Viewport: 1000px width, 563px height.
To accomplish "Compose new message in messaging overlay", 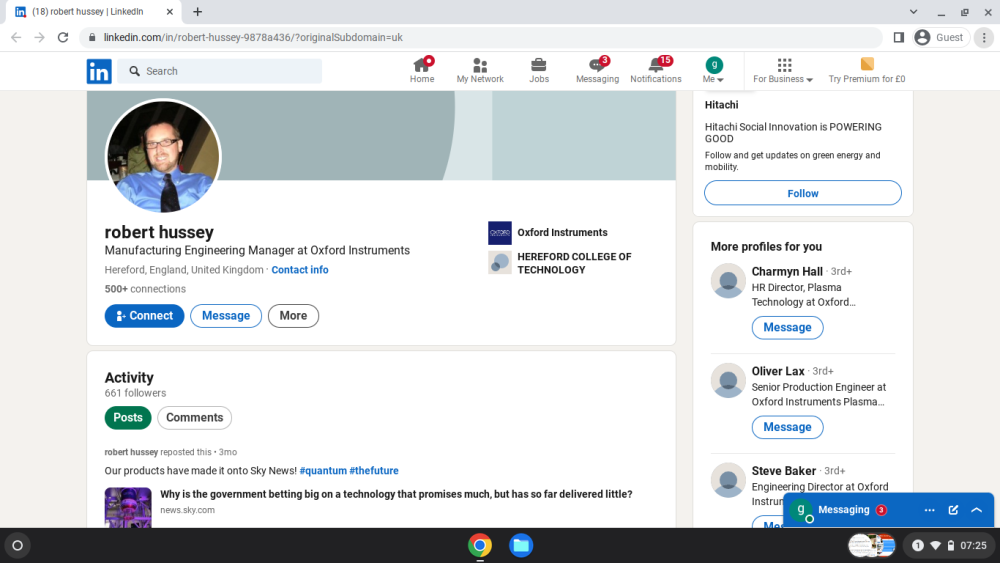I will coord(953,510).
